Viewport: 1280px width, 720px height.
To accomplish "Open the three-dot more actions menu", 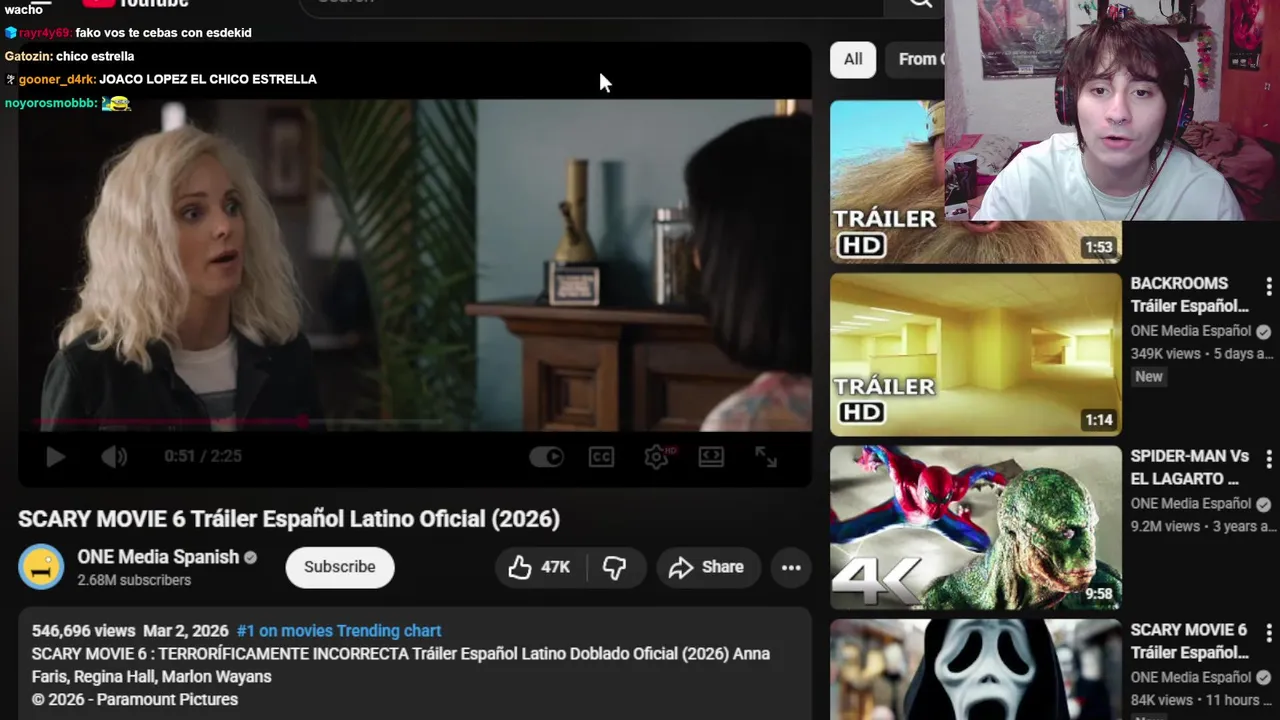I will (x=791, y=567).
